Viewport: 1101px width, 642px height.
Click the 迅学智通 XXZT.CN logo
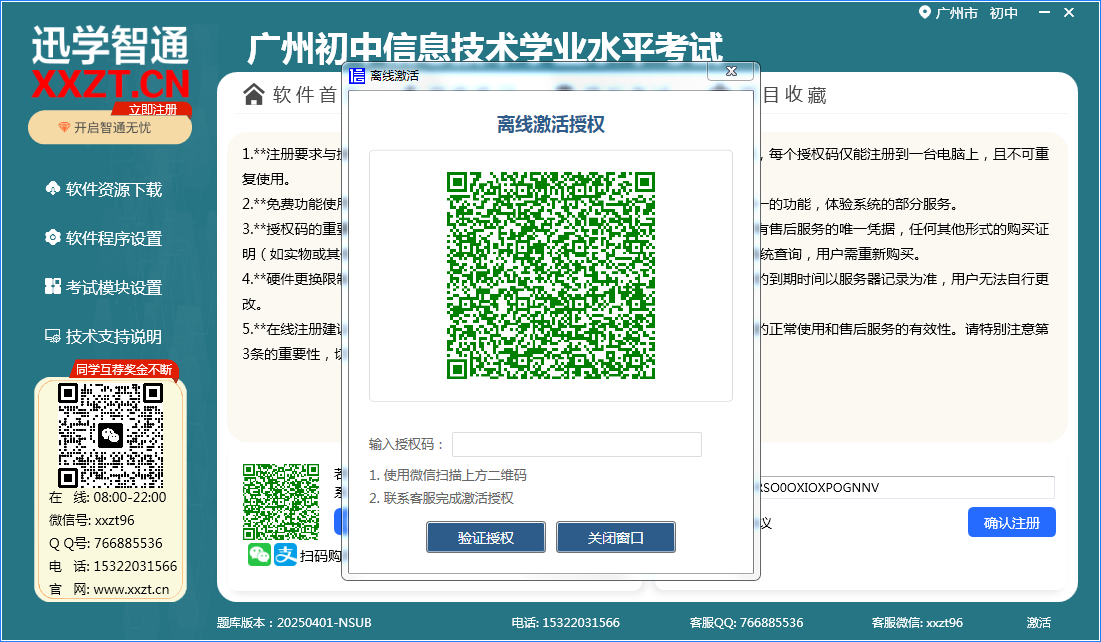tap(111, 64)
